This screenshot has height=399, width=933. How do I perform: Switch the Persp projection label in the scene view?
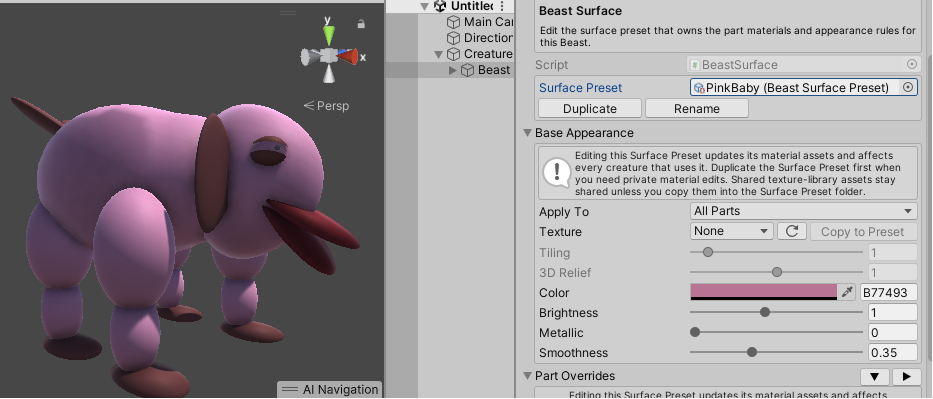[x=326, y=106]
